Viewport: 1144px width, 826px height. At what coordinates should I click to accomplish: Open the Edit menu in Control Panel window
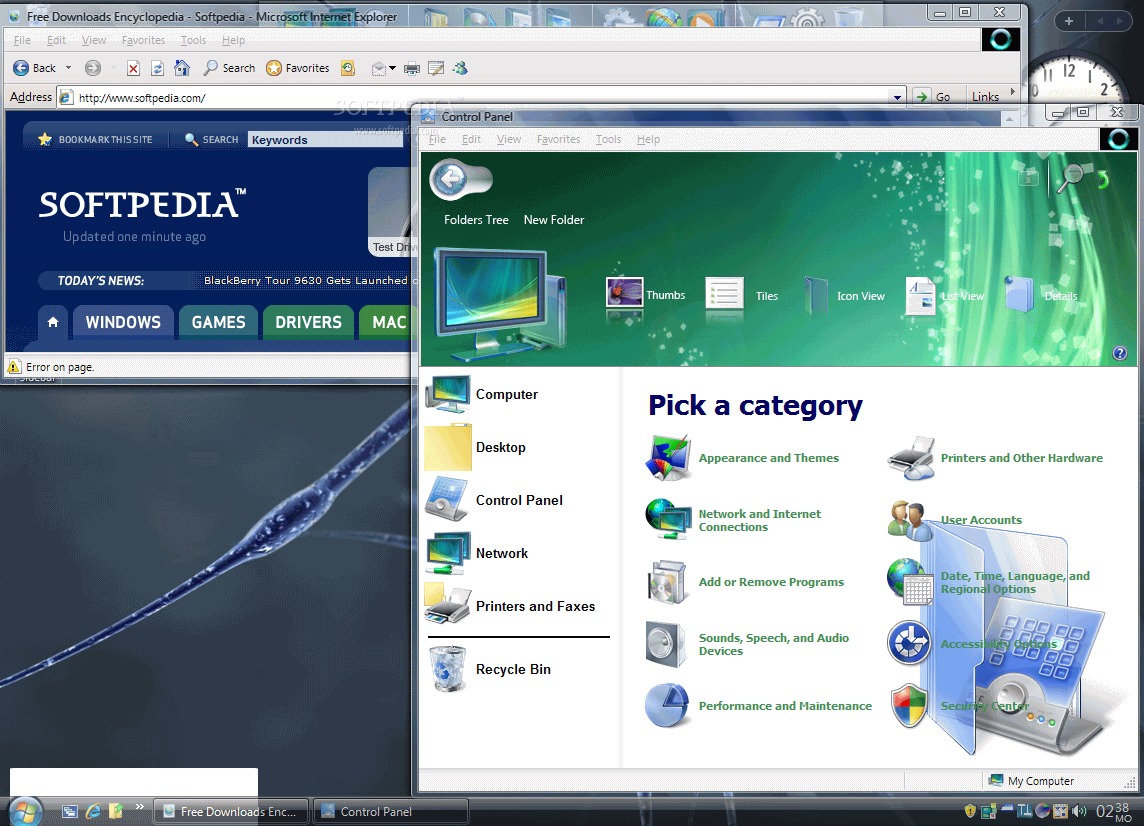[471, 139]
